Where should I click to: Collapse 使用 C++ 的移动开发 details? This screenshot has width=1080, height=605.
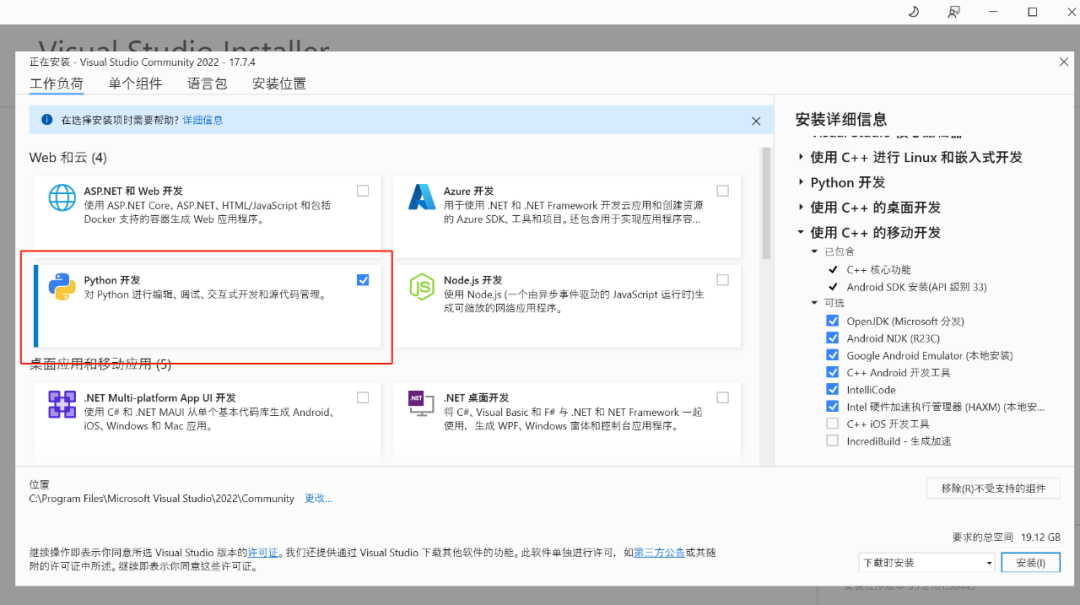click(x=800, y=232)
